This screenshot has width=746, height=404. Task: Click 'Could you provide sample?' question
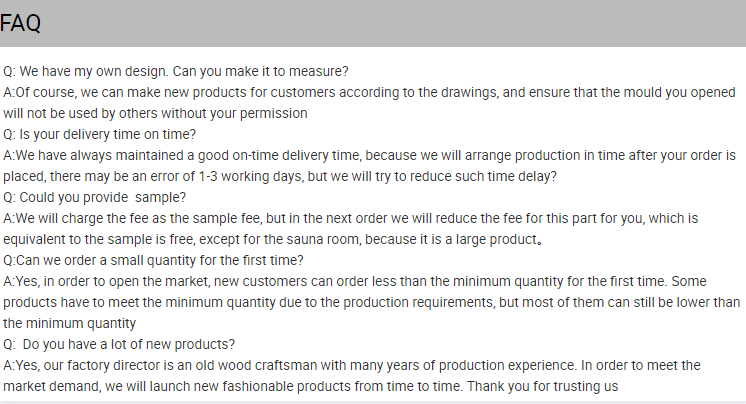[94, 197]
